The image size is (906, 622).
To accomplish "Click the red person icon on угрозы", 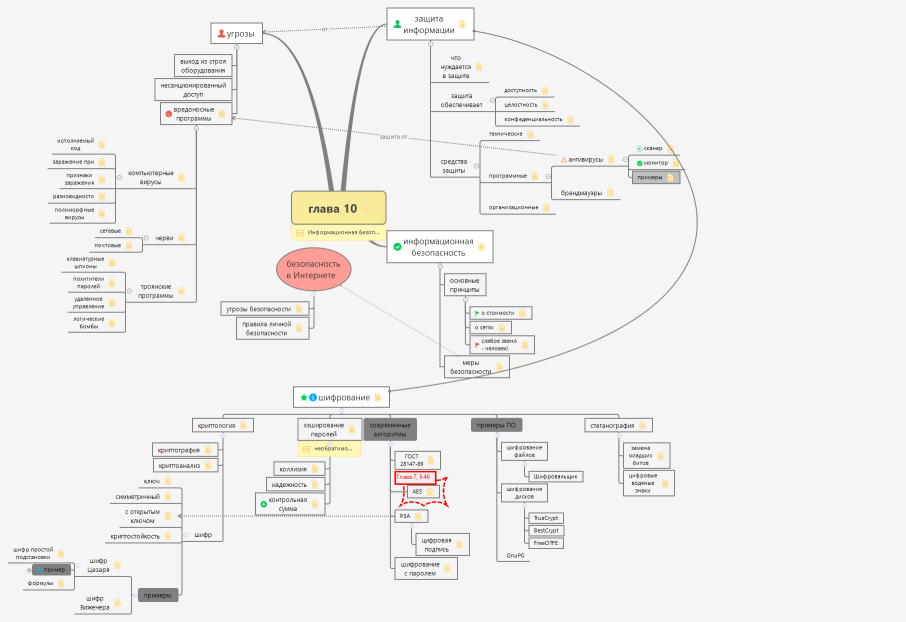I will [x=222, y=34].
